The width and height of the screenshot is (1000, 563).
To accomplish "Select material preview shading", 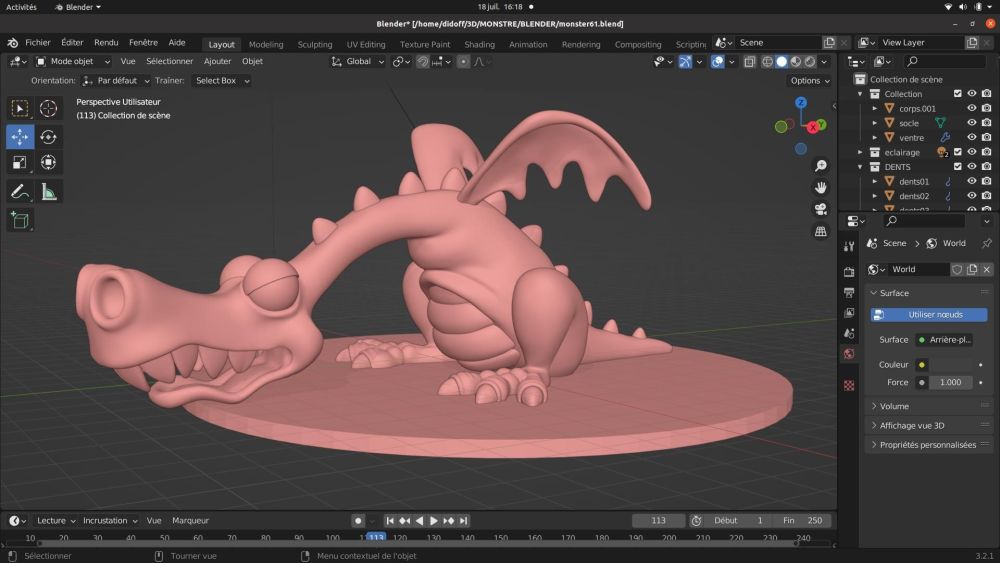I will point(795,62).
